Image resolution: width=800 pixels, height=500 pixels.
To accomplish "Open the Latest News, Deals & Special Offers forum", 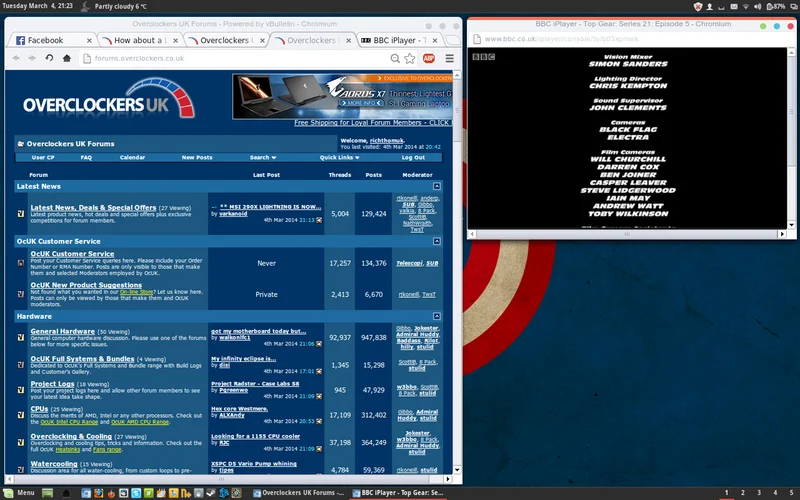I will (93, 208).
